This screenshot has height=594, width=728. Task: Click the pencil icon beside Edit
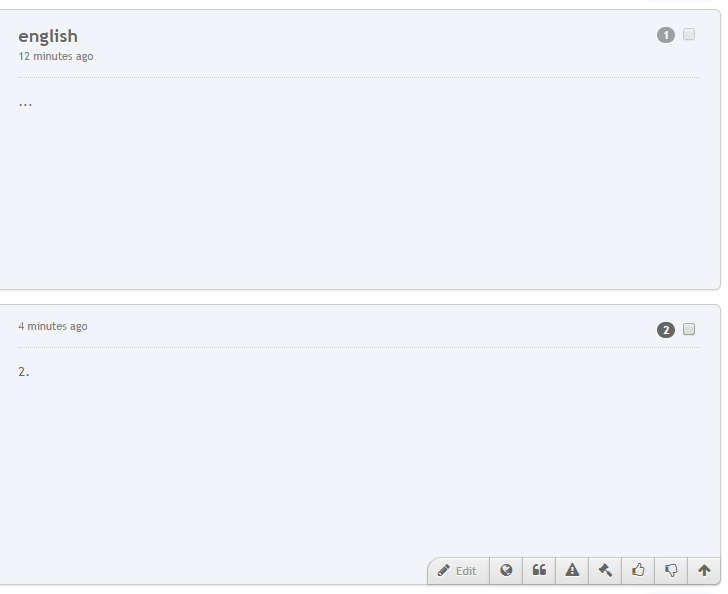click(443, 570)
